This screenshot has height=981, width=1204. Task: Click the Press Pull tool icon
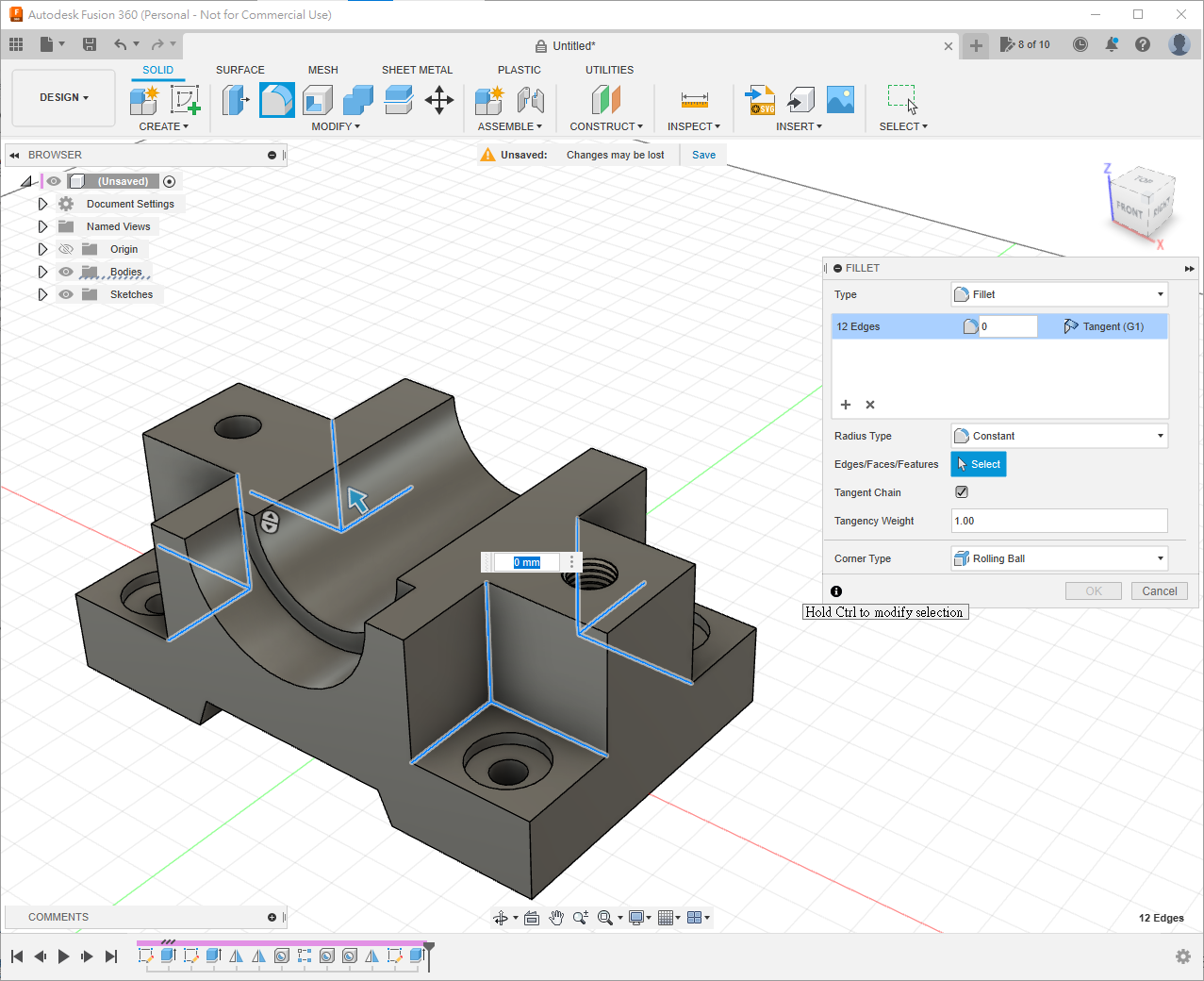[x=235, y=100]
